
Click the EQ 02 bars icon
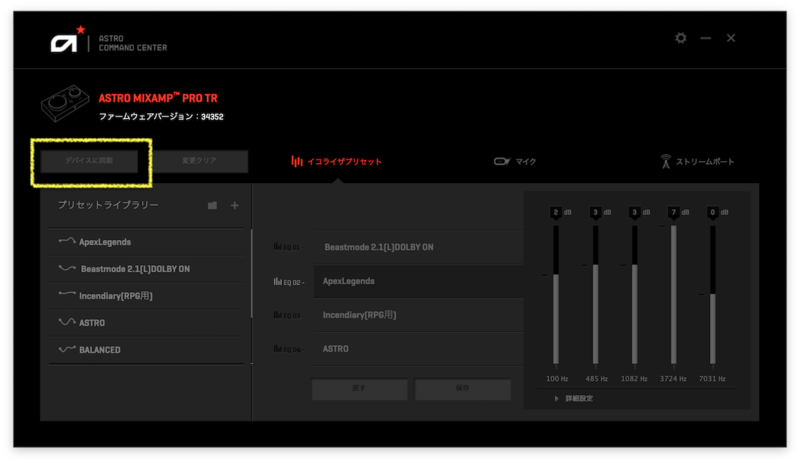pyautogui.click(x=278, y=281)
